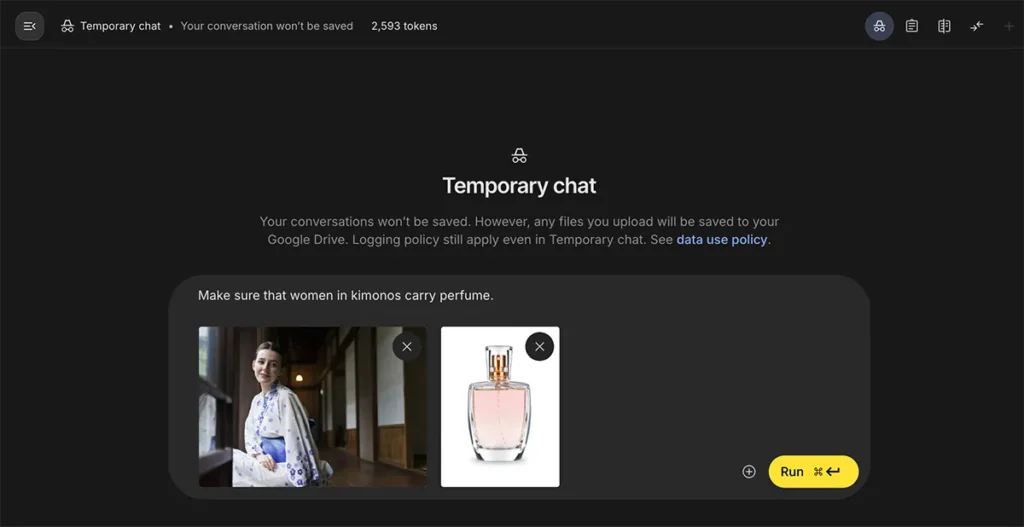The height and width of the screenshot is (527, 1024).
Task: Remove the perfume bottle image attachment
Action: pyautogui.click(x=539, y=347)
